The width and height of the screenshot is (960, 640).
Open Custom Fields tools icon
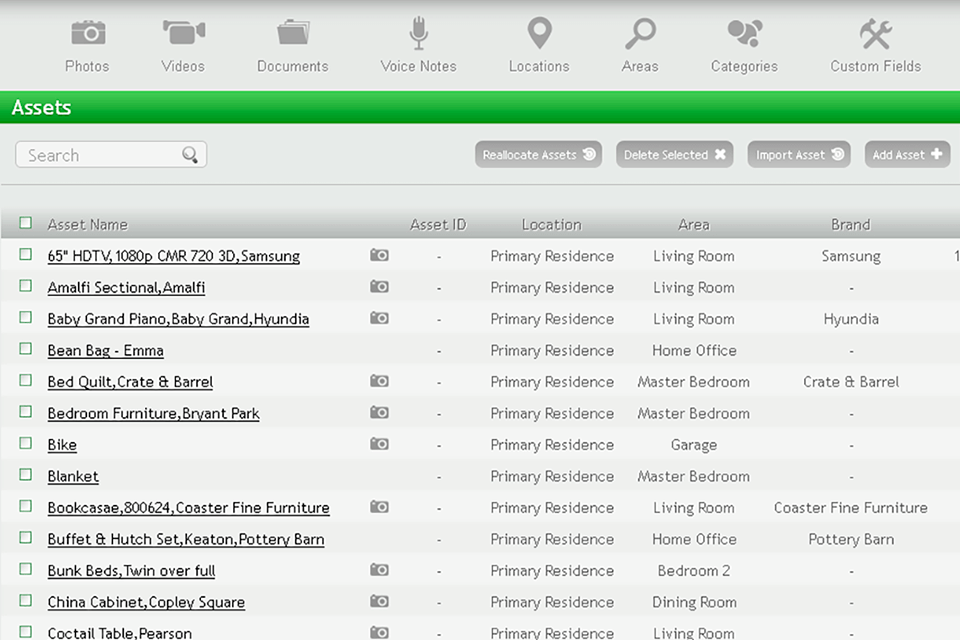(875, 34)
